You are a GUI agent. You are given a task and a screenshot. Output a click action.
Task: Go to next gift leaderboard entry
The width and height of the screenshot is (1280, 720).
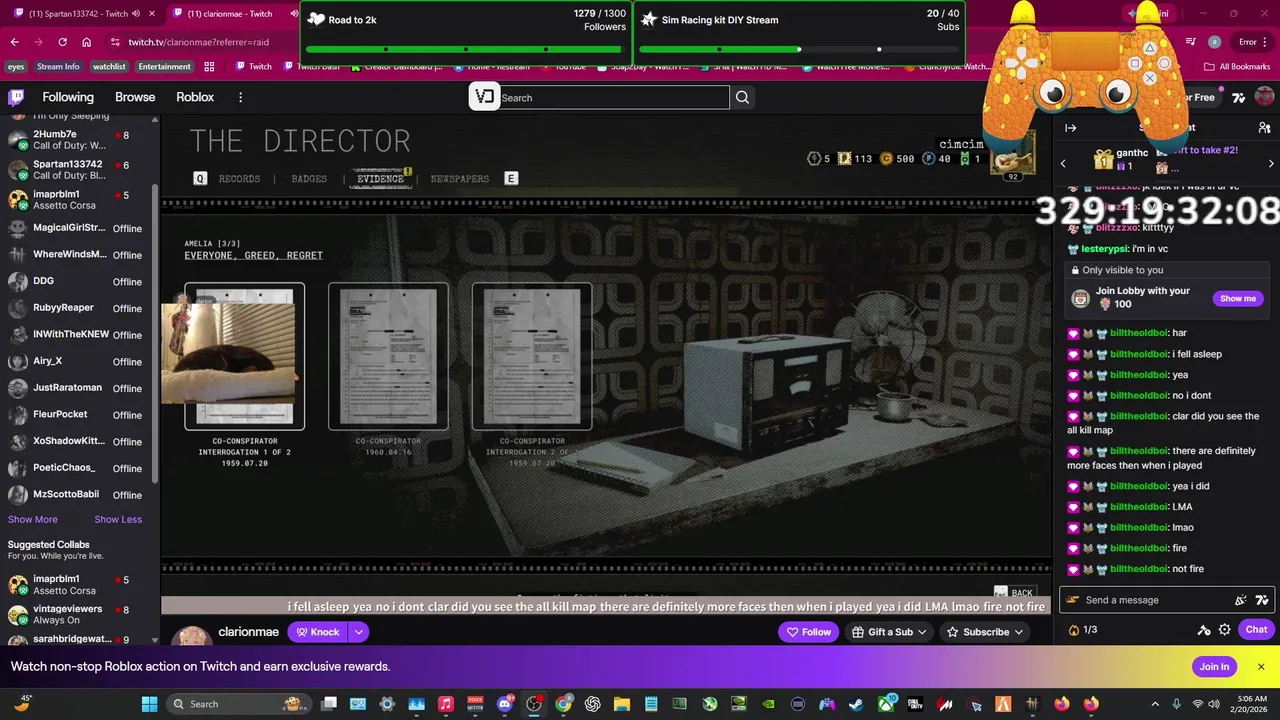[x=1271, y=163]
